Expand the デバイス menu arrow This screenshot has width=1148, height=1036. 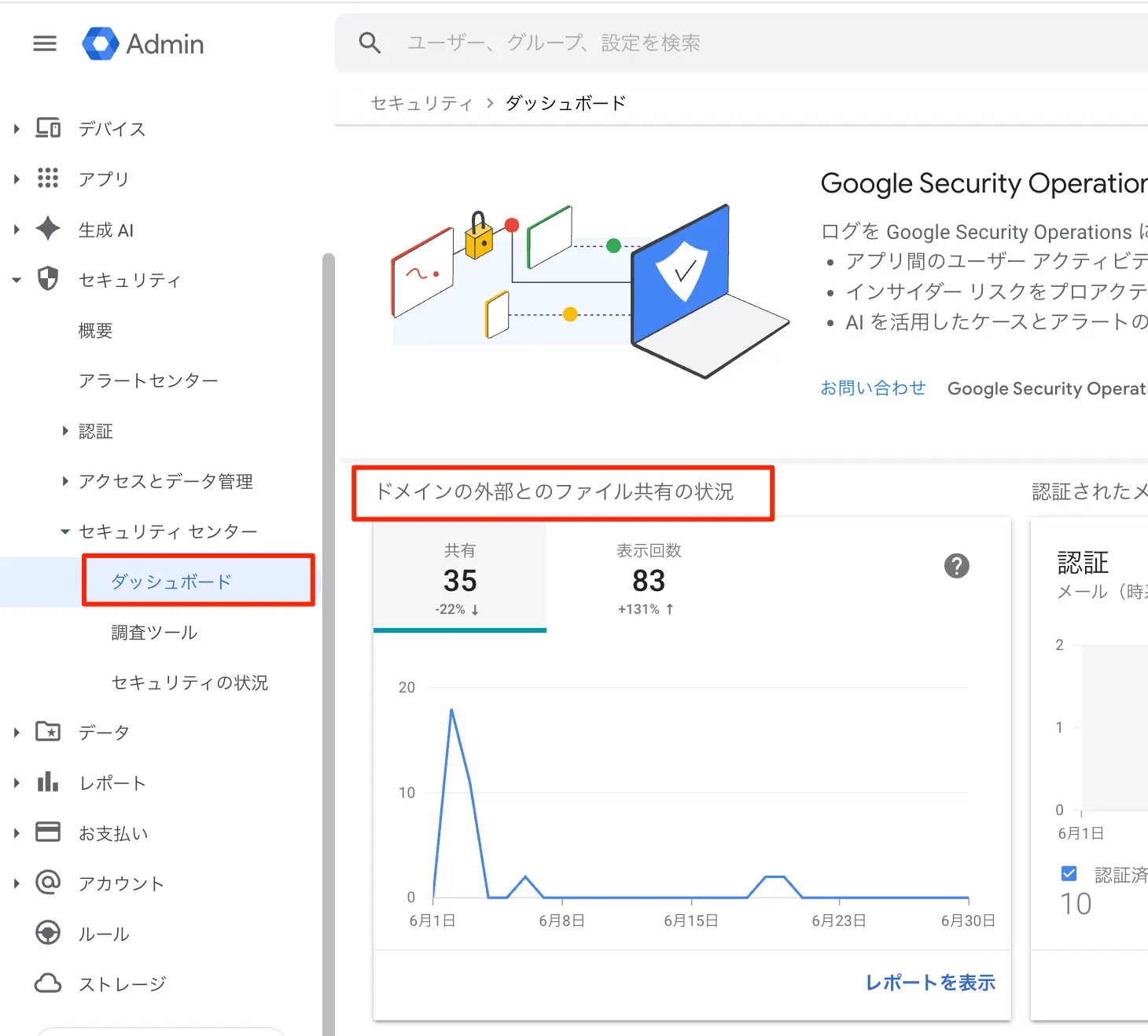[17, 128]
